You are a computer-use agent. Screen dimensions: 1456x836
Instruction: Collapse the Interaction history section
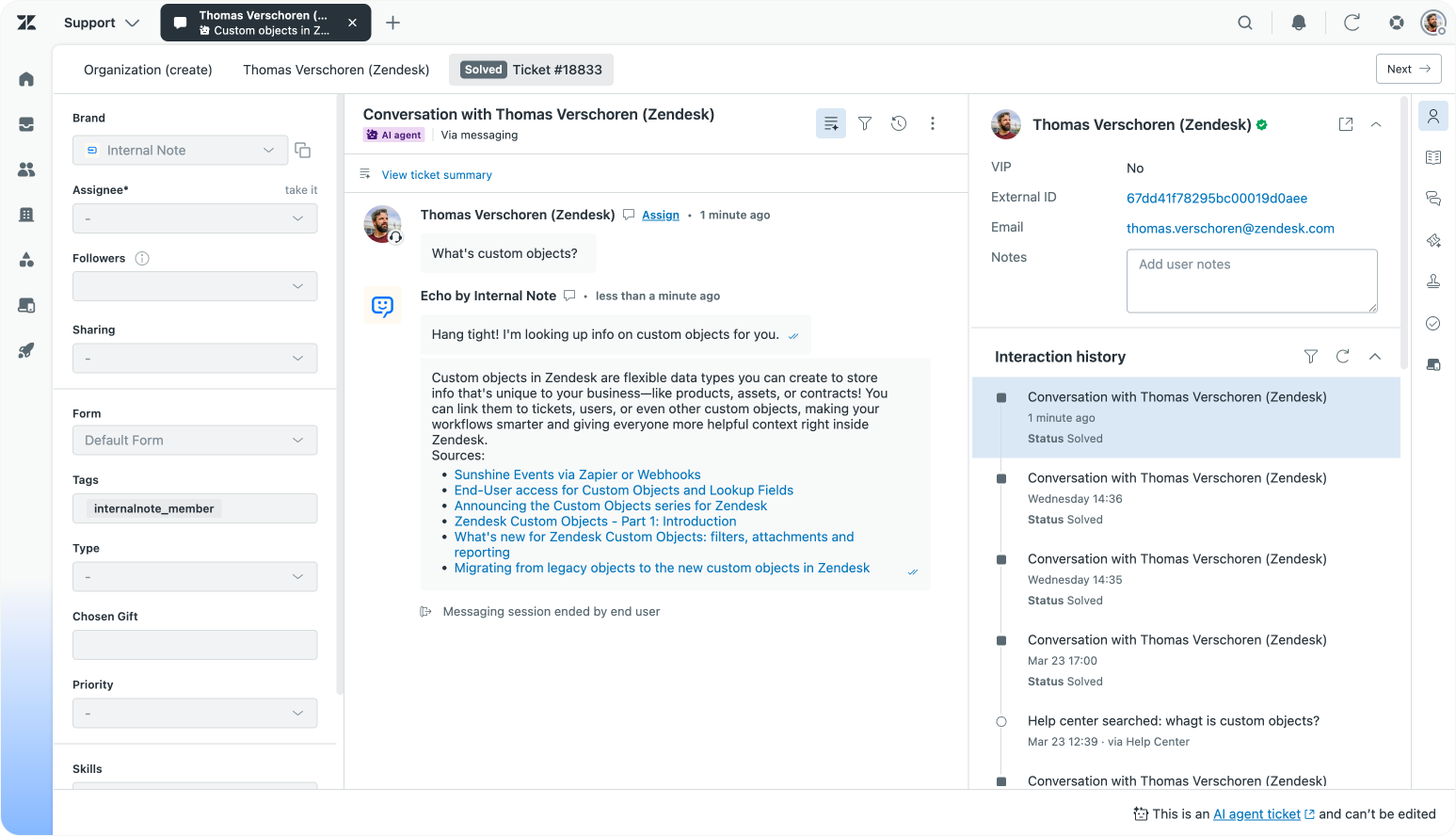pyautogui.click(x=1375, y=356)
